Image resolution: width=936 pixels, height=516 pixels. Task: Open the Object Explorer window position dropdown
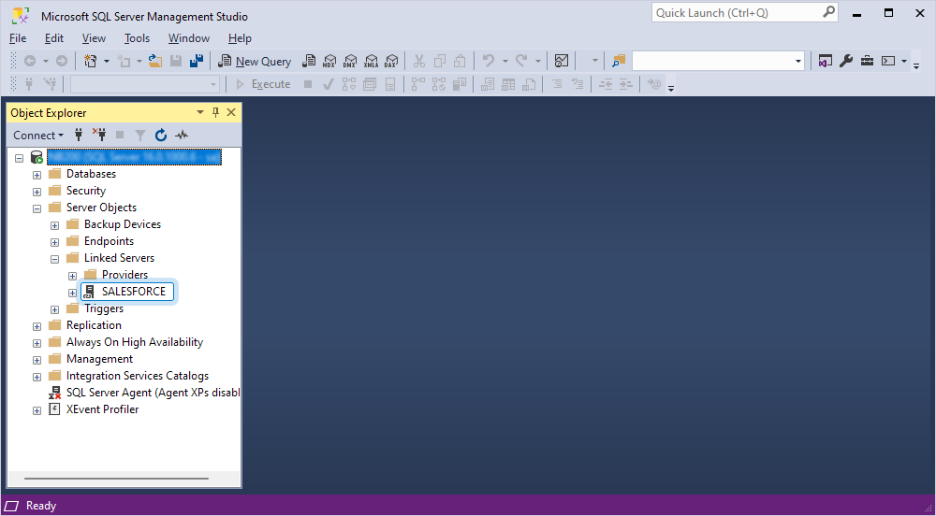click(200, 113)
